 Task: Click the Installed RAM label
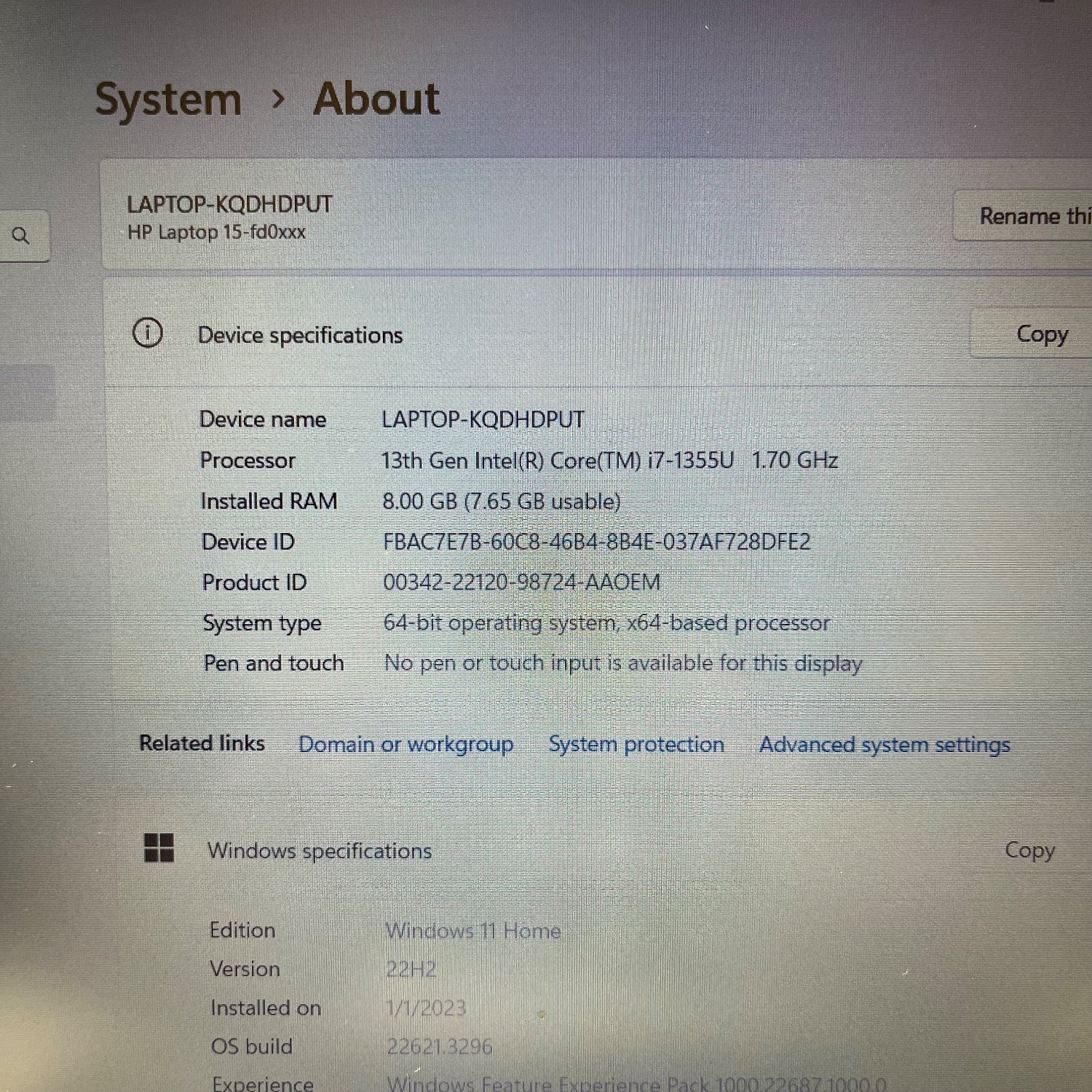click(269, 502)
